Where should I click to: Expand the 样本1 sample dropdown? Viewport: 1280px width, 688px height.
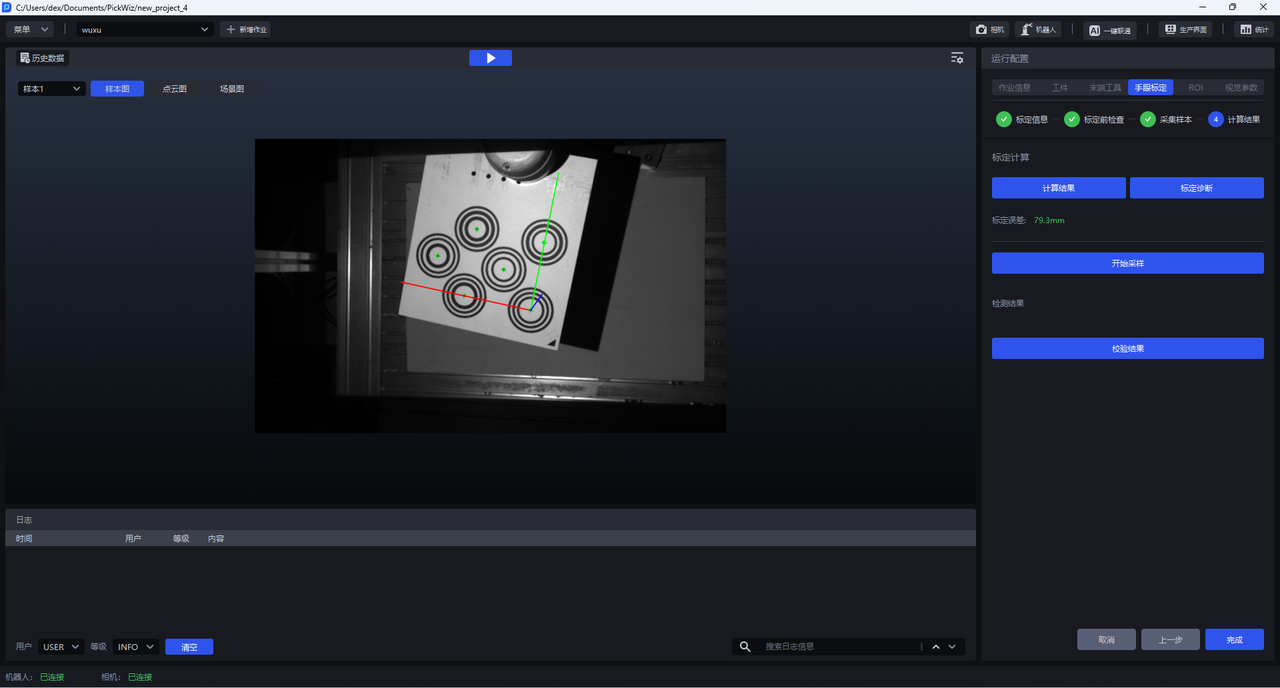pos(52,89)
